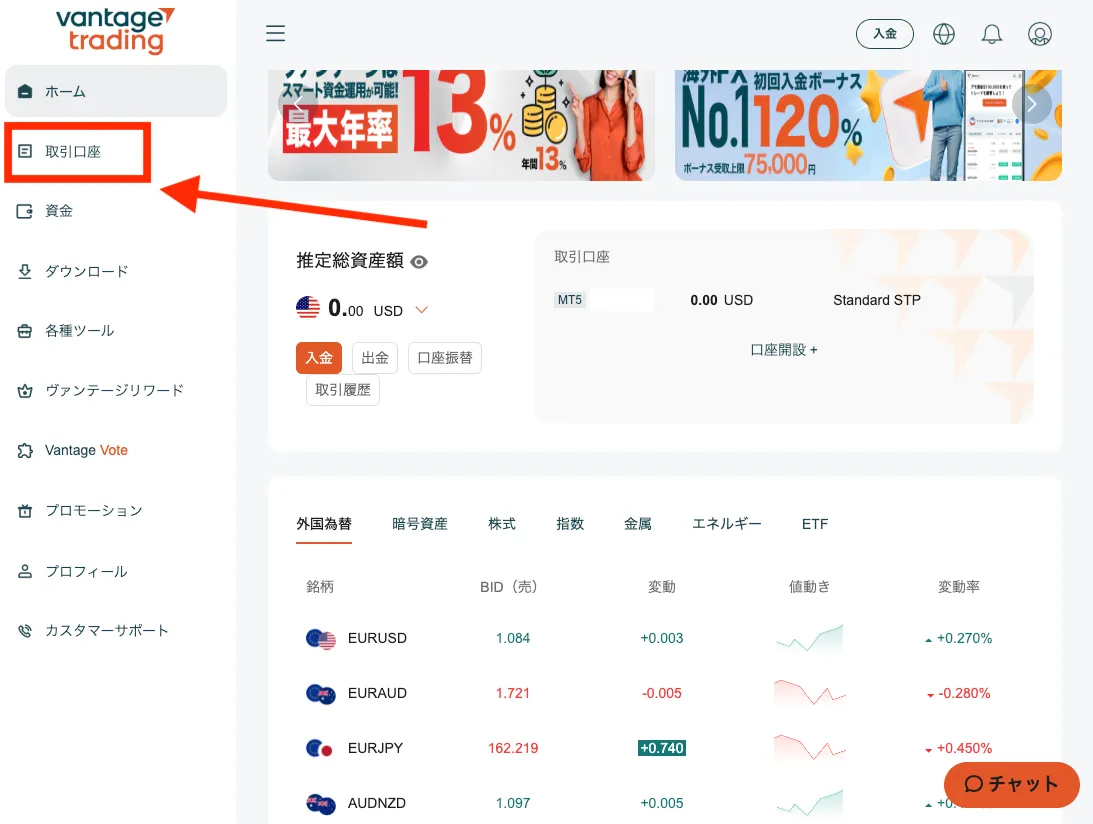Click the home icon beside ホーム

25,91
